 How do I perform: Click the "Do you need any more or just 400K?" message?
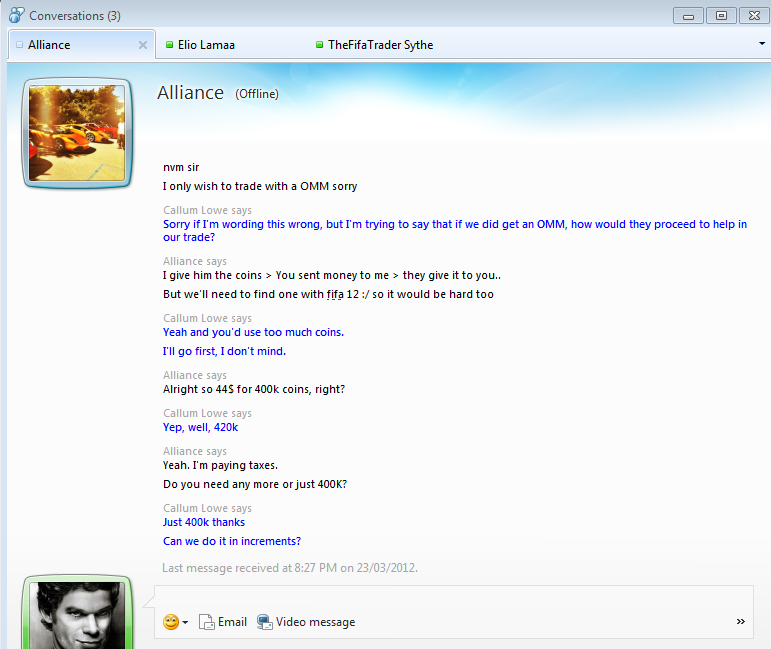[255, 484]
